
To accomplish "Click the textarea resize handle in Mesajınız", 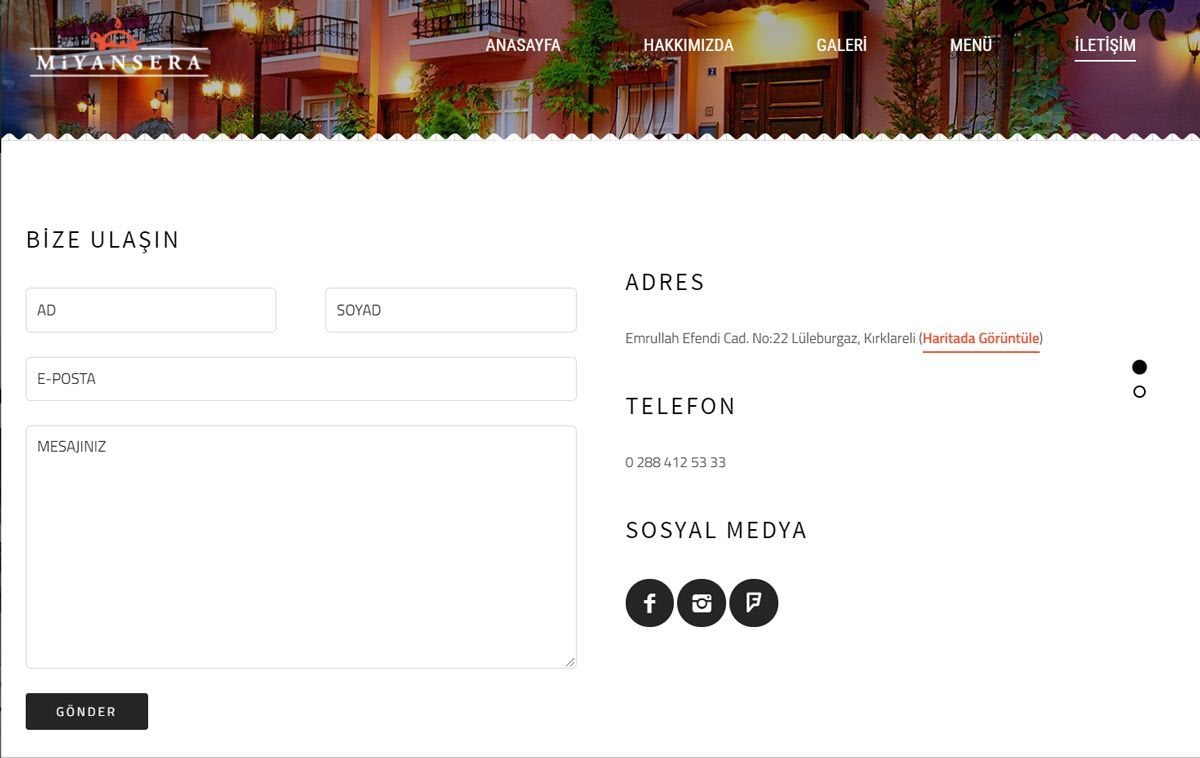I will [x=570, y=661].
